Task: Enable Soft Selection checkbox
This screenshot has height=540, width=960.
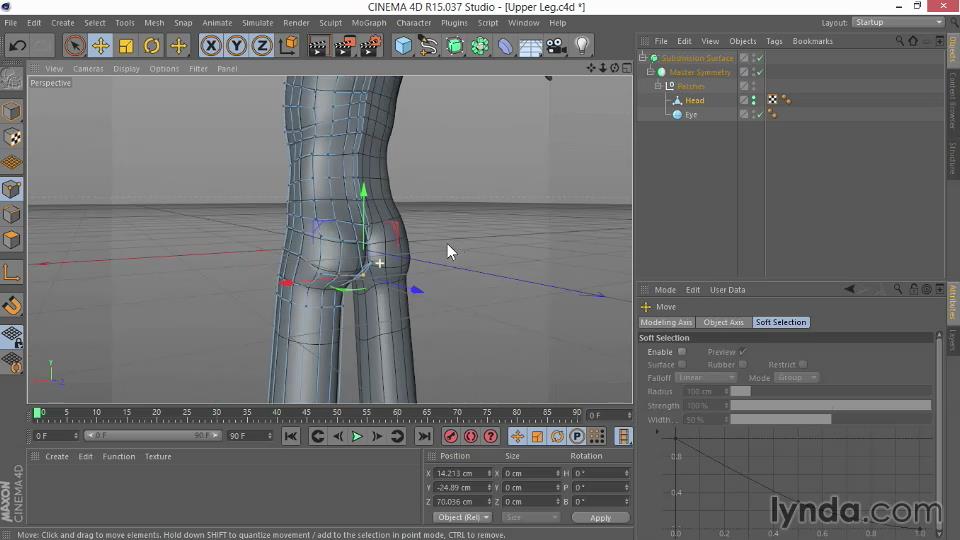Action: (681, 351)
